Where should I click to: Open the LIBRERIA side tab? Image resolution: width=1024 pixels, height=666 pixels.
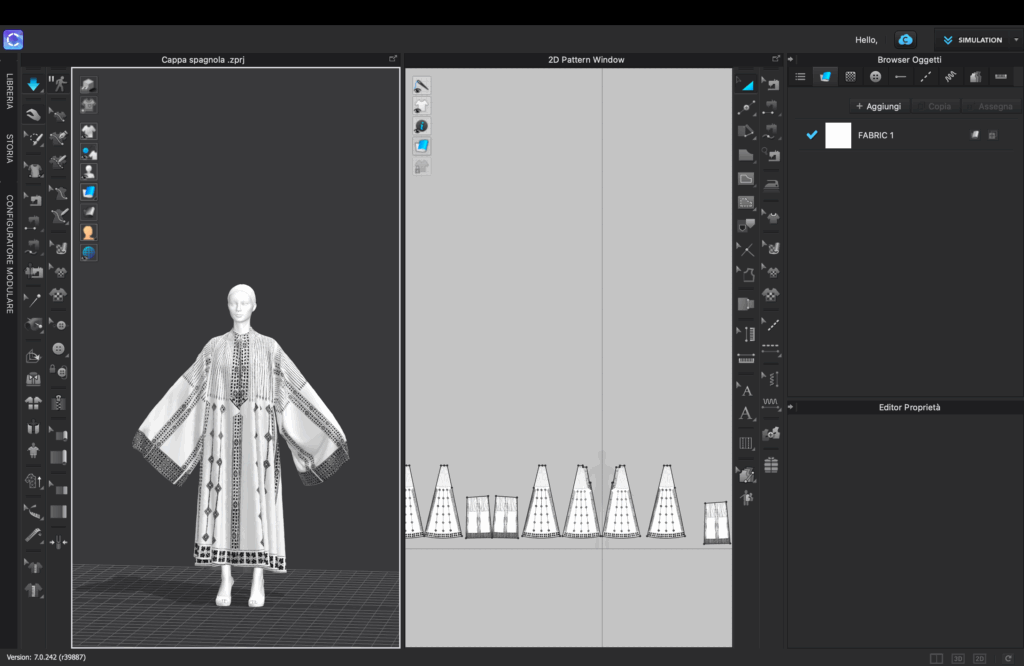[10, 90]
